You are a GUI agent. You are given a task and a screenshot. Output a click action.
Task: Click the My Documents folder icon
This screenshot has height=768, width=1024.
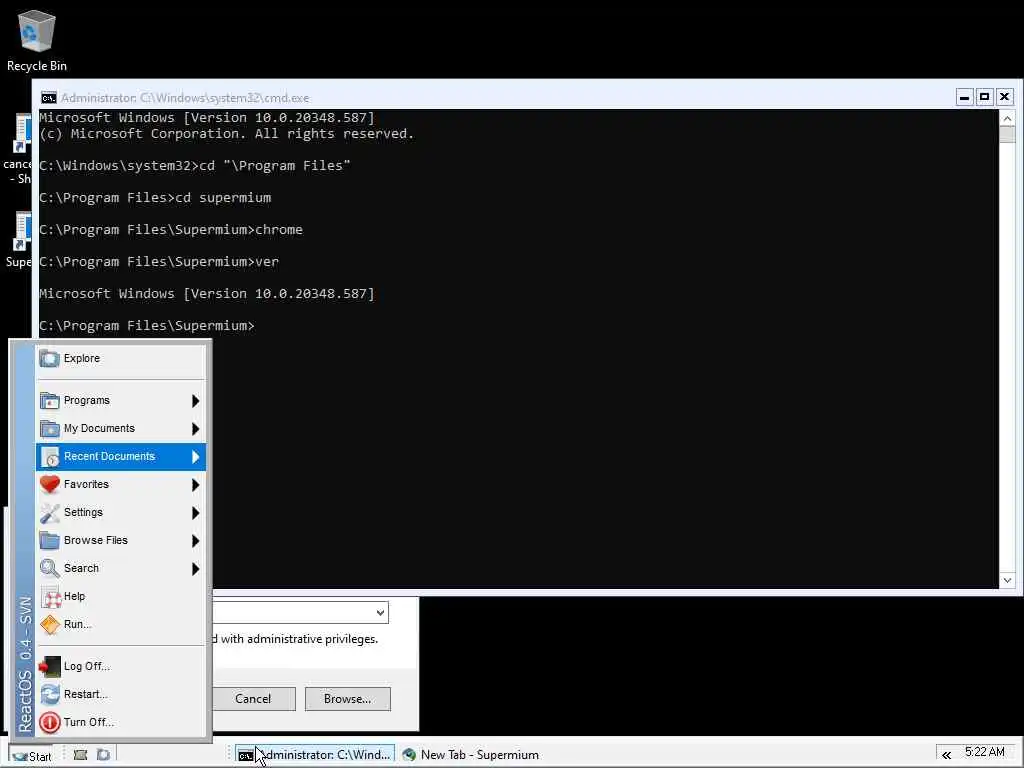pos(50,428)
